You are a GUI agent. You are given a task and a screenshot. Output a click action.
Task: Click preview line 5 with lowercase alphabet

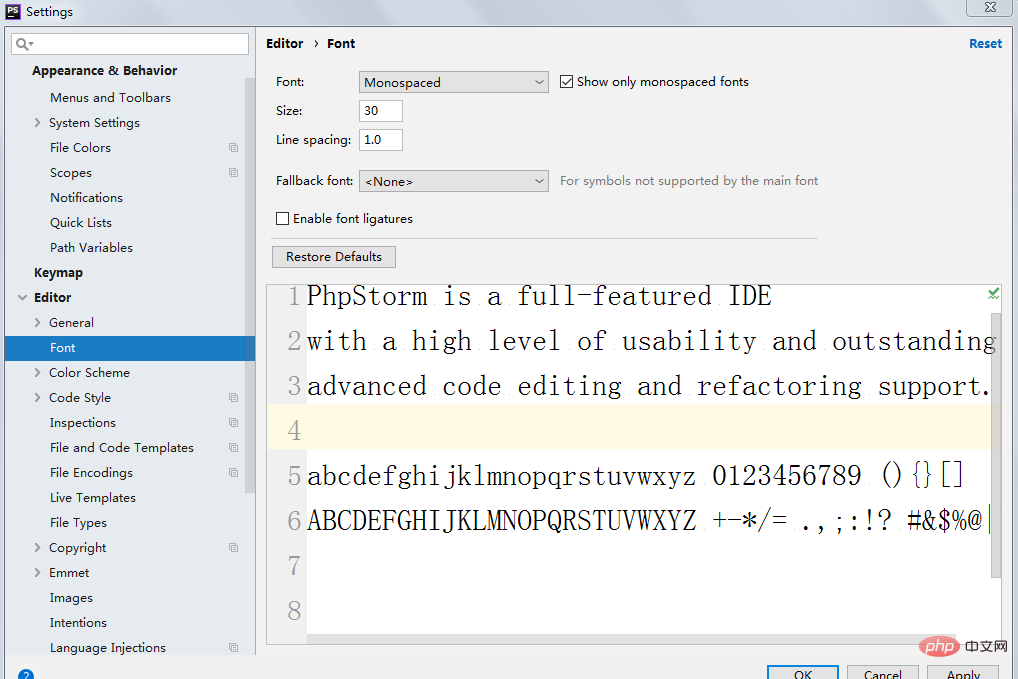635,476
